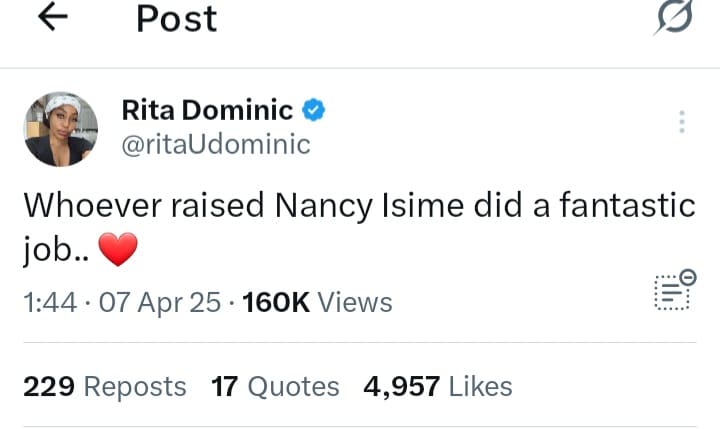Image resolution: width=720 pixels, height=429 pixels.
Task: Click the Post header title
Action: (177, 19)
